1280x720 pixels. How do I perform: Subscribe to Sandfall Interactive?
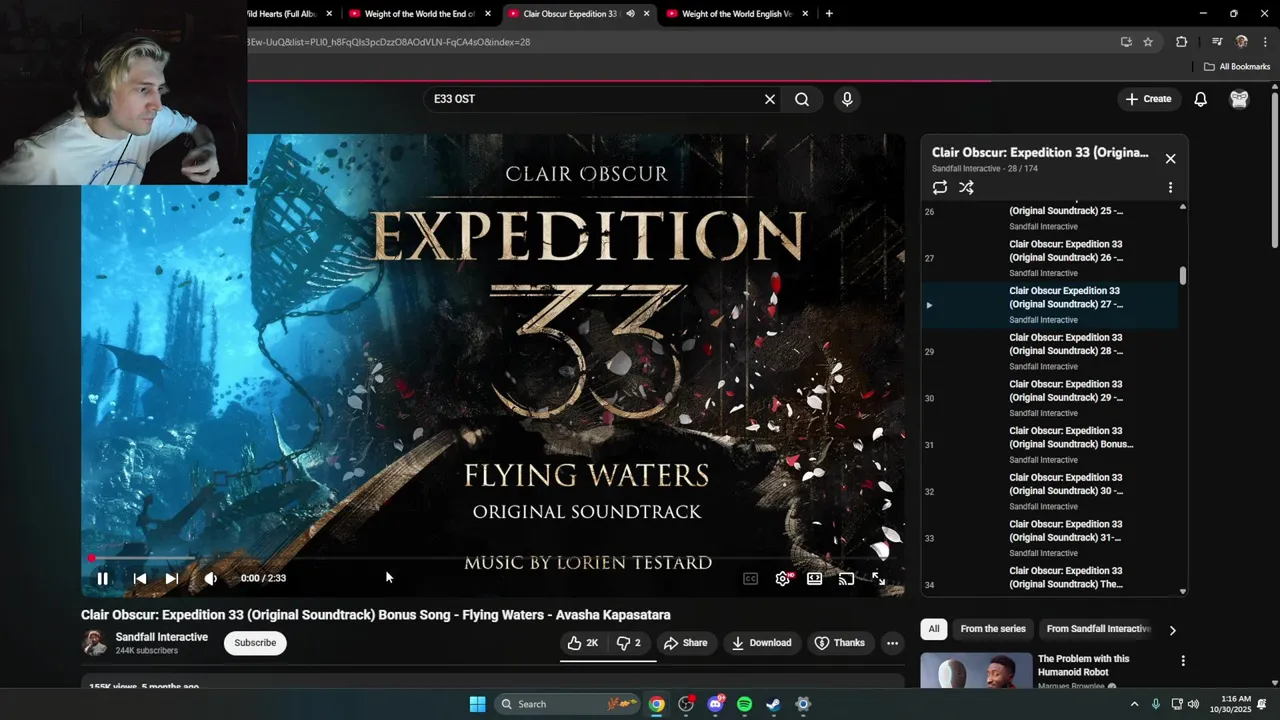click(255, 643)
